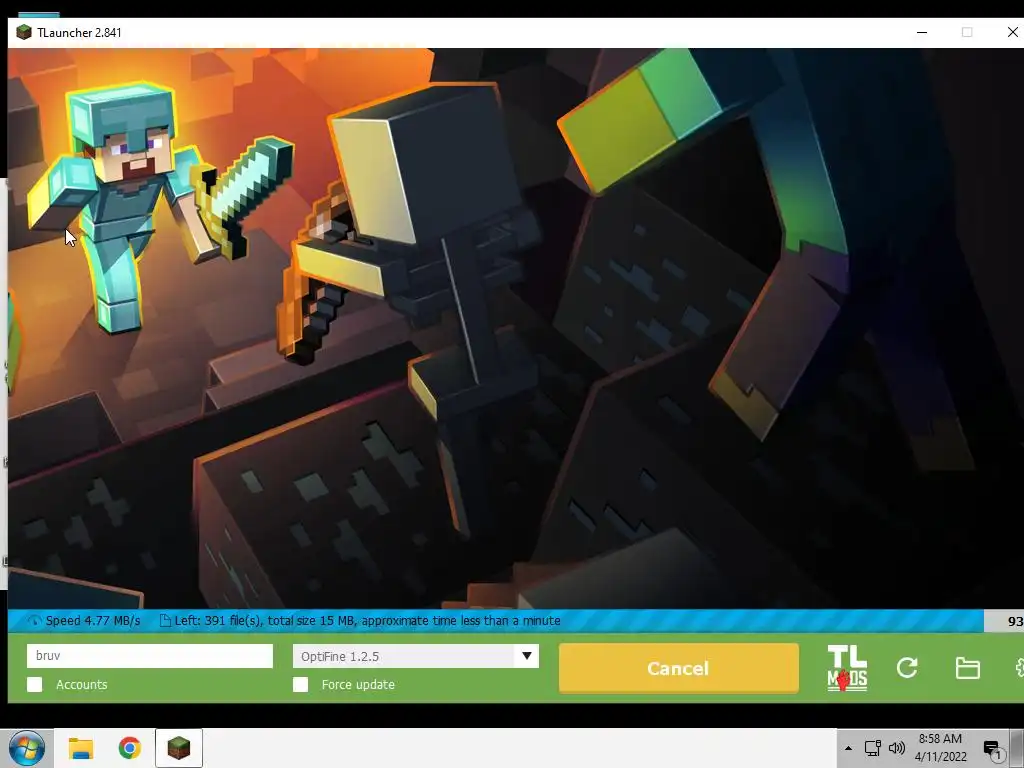The image size is (1024, 768).
Task: Enable the Force update checkbox
Action: [x=300, y=684]
